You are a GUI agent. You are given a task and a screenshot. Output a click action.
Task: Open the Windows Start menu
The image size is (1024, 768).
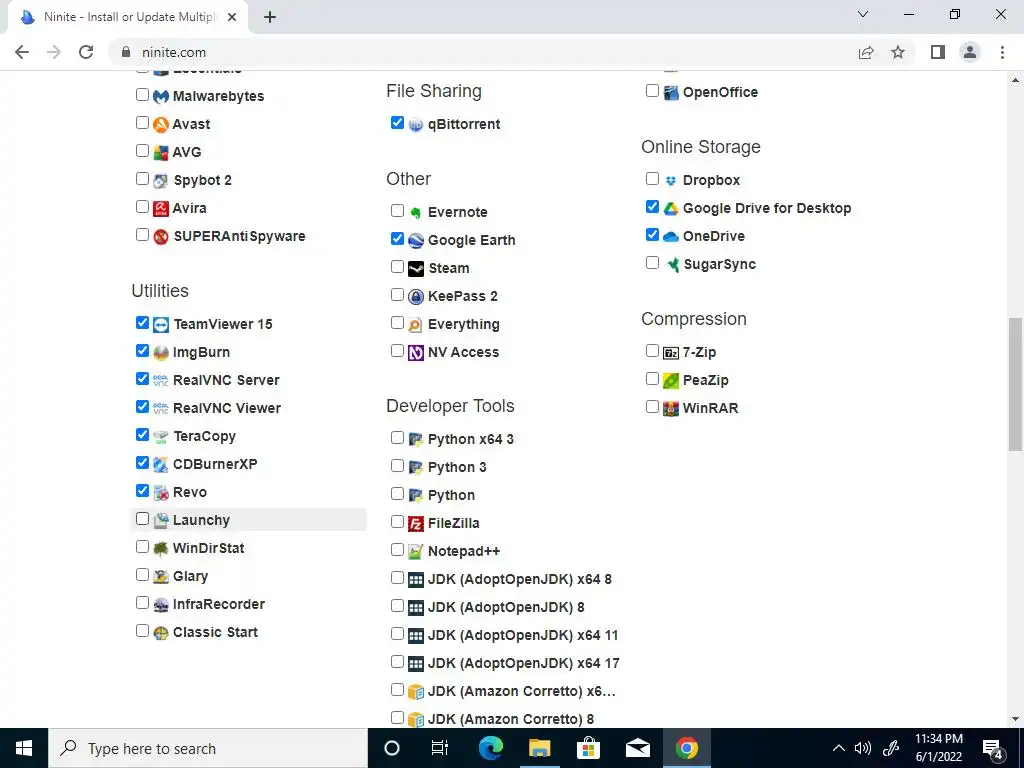pyautogui.click(x=24, y=748)
